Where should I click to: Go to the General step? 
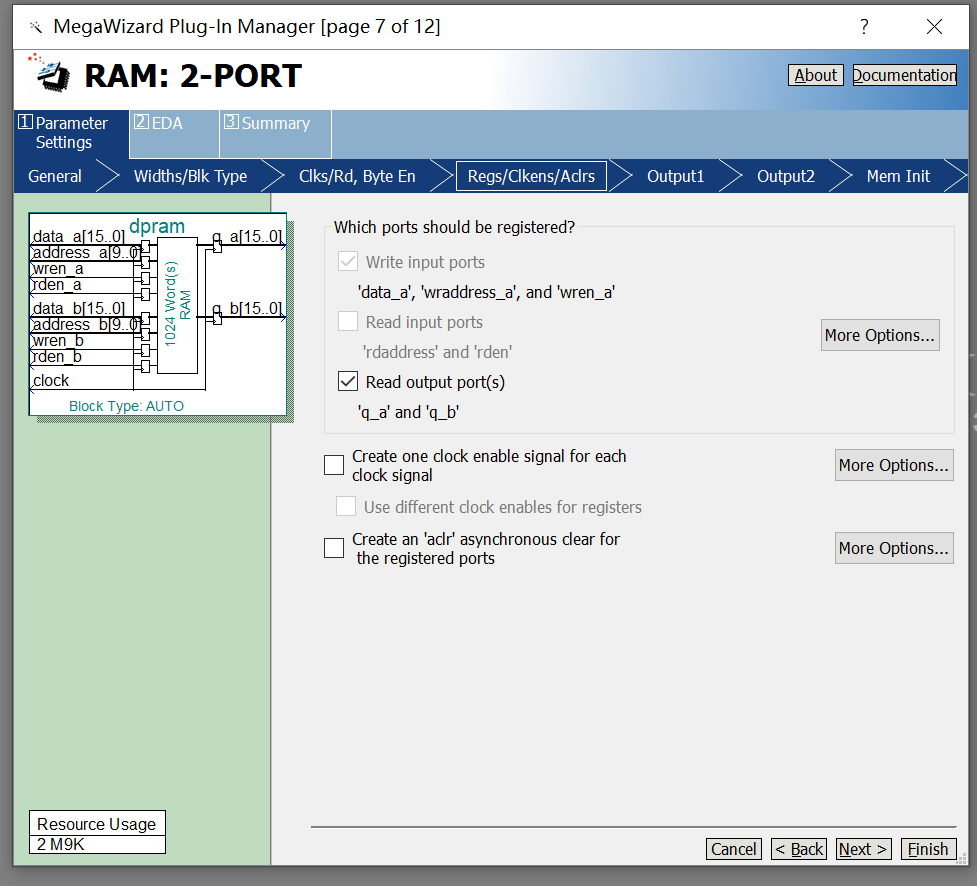click(x=55, y=176)
